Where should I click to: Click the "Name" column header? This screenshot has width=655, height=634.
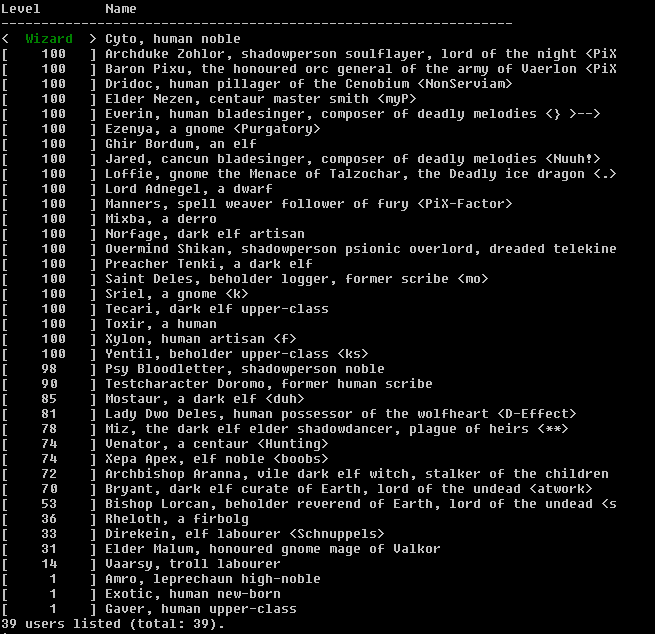click(x=121, y=8)
